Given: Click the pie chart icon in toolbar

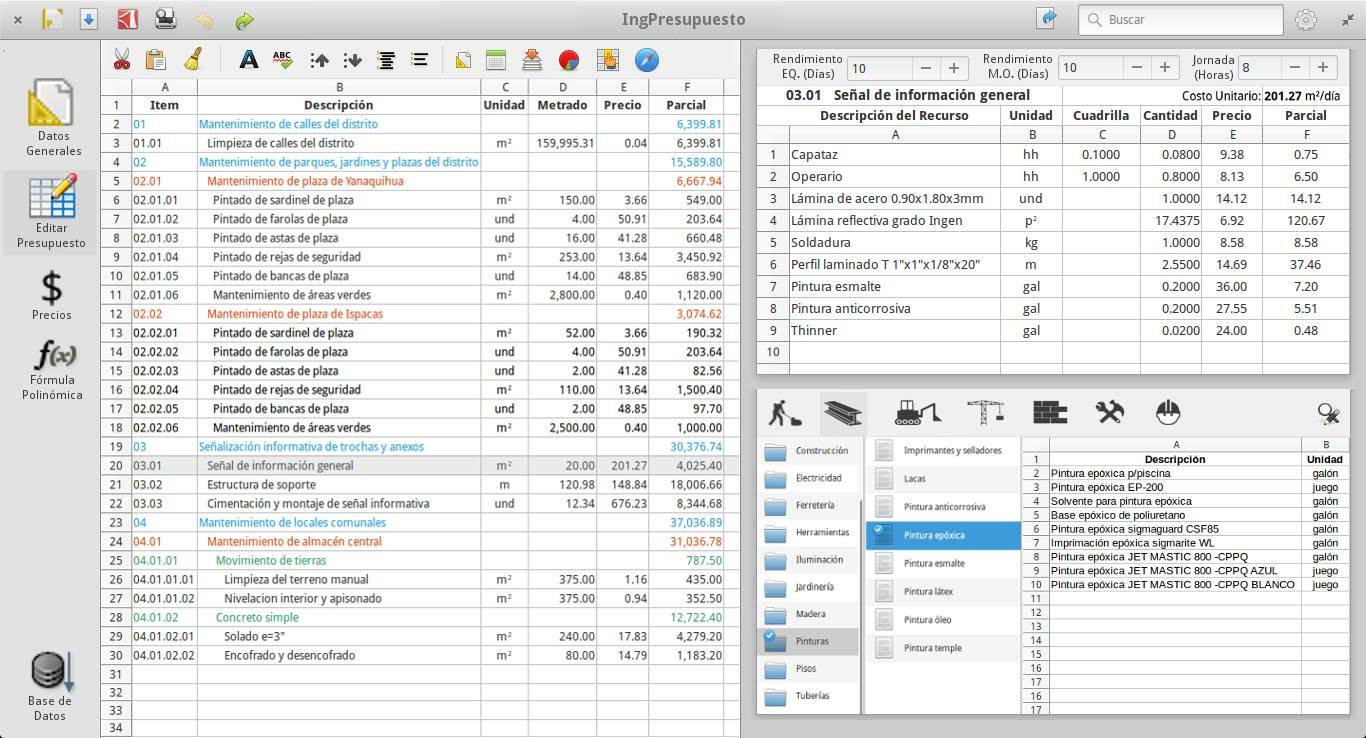Looking at the screenshot, I should coord(568,60).
